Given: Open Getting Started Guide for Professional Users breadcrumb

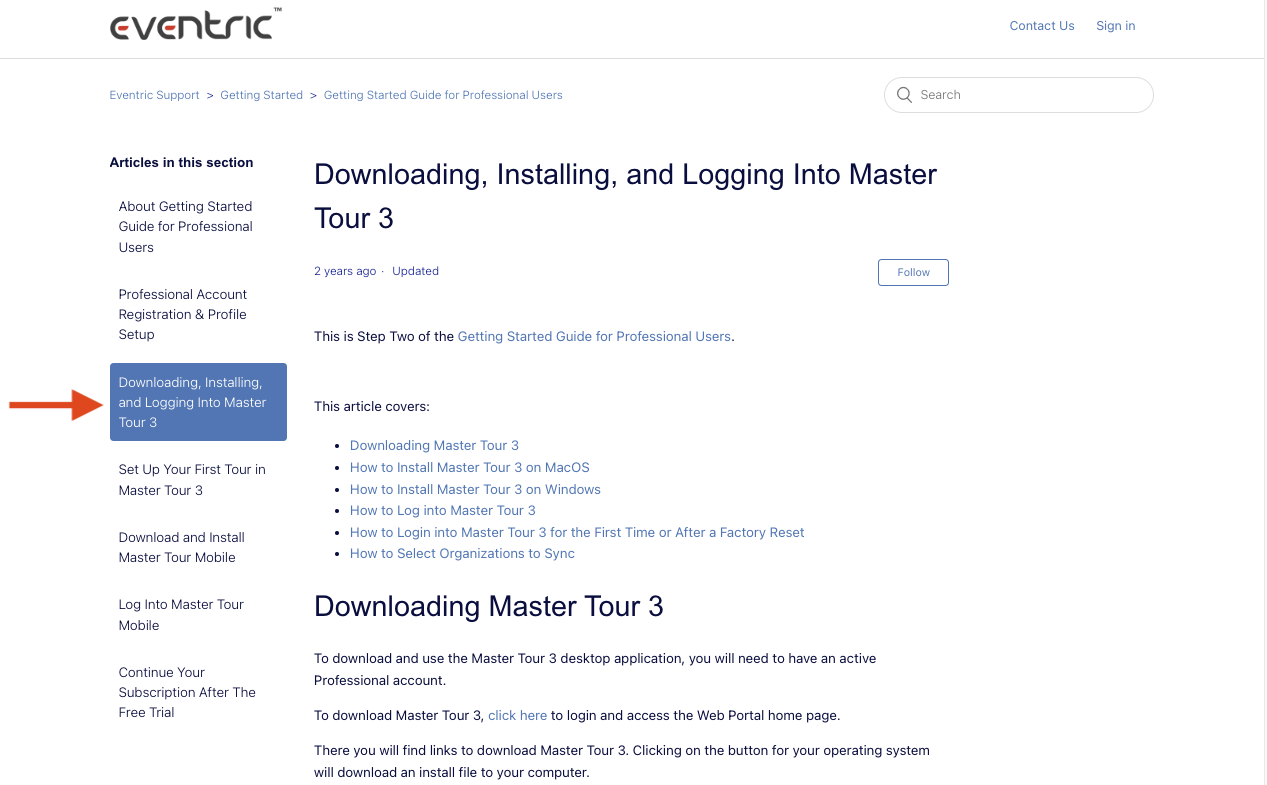Looking at the screenshot, I should click(x=443, y=95).
